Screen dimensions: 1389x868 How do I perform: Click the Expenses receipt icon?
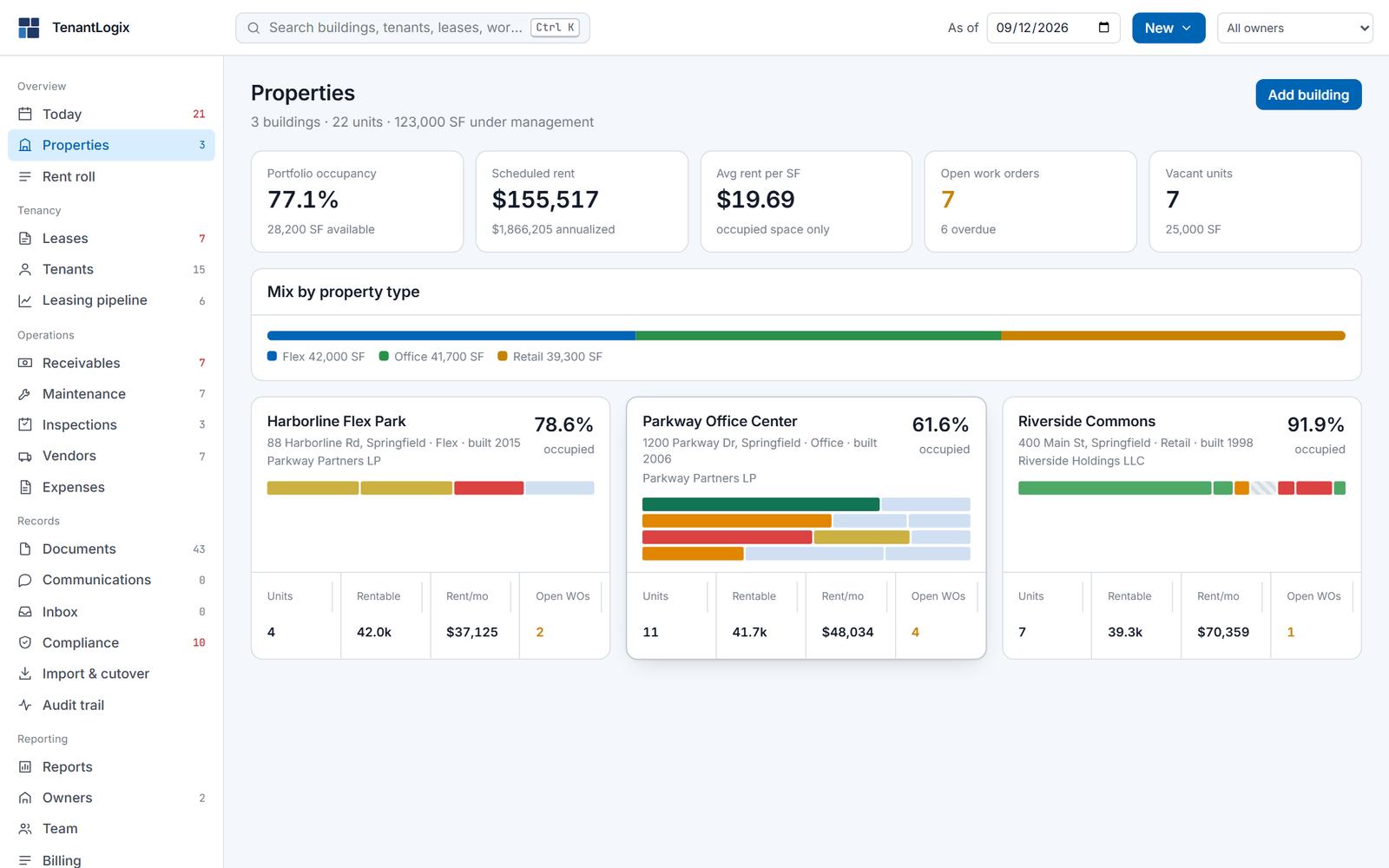pos(25,487)
